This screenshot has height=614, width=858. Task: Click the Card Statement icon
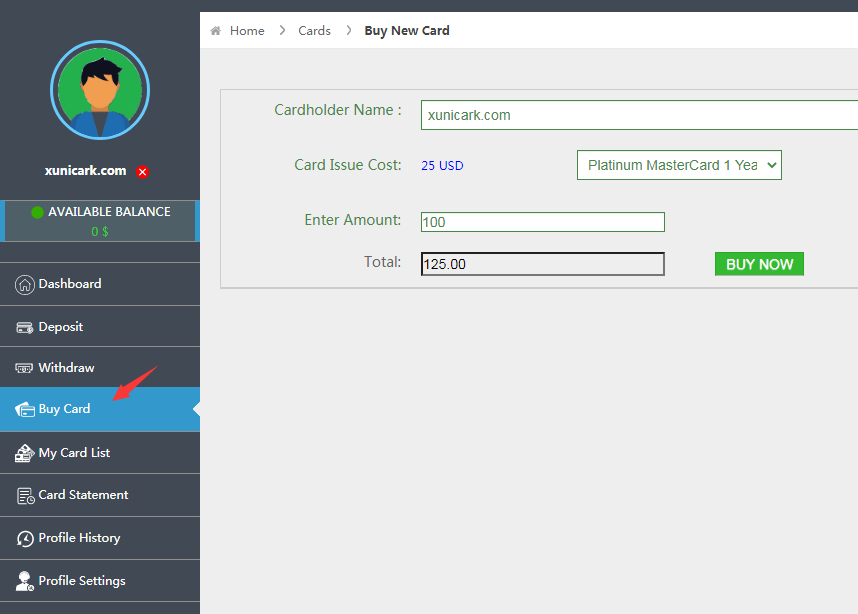(x=25, y=495)
